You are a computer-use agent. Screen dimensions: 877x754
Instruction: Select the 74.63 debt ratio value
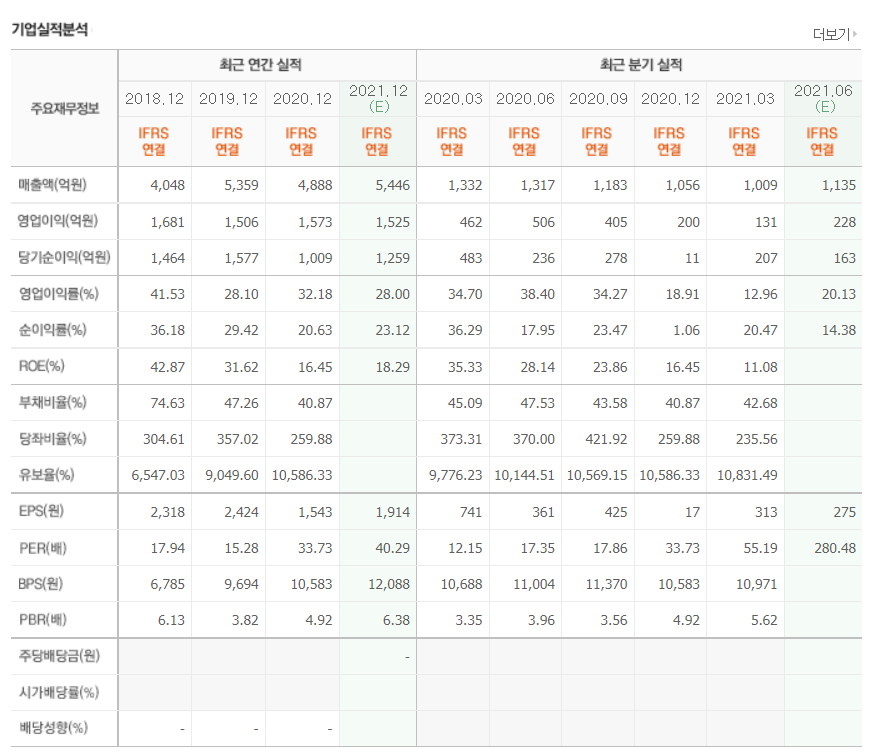tap(168, 403)
